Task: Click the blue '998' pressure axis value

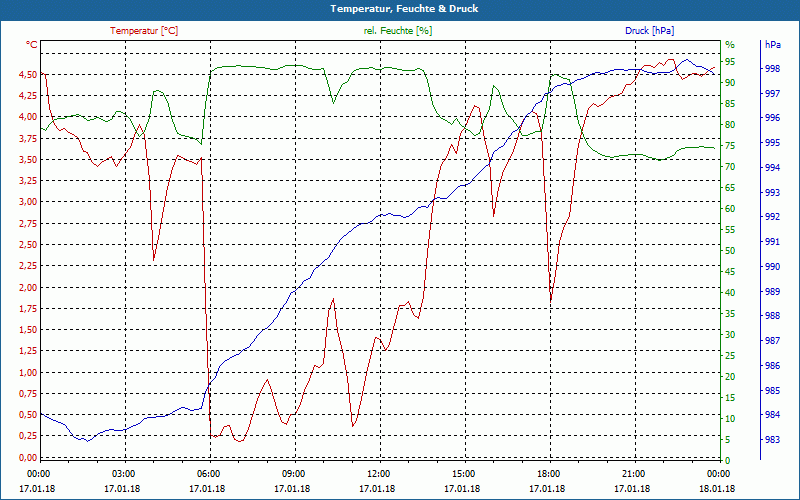Action: [772, 68]
